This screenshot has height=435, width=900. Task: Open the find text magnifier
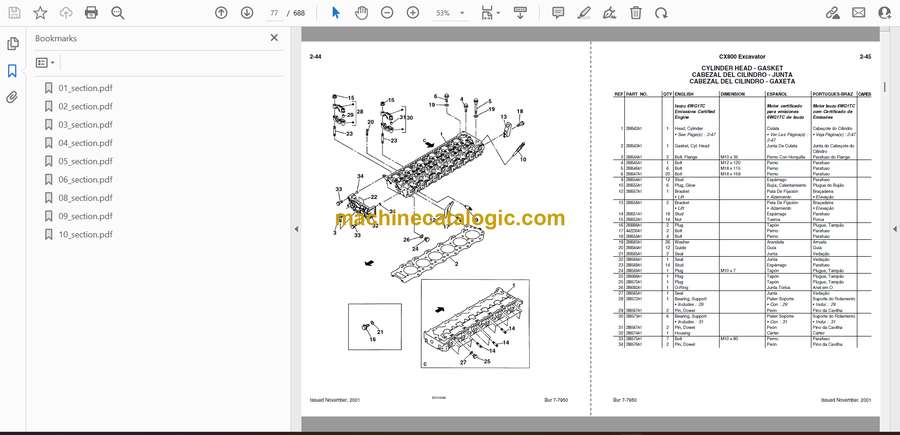coord(118,13)
